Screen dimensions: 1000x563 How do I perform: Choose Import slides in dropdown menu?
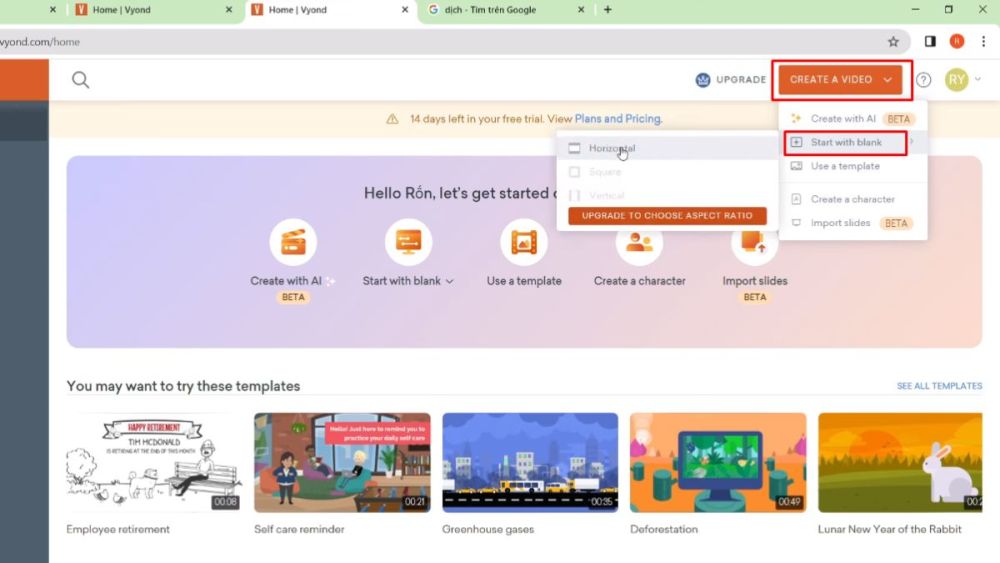coord(853,223)
